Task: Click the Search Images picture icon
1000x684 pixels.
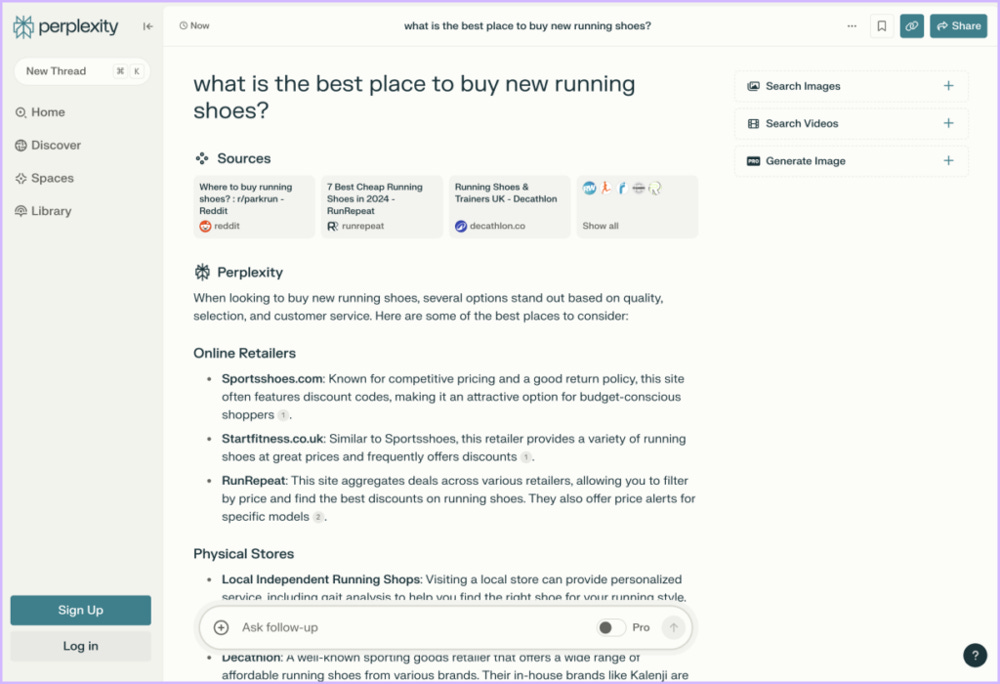Action: click(x=753, y=86)
